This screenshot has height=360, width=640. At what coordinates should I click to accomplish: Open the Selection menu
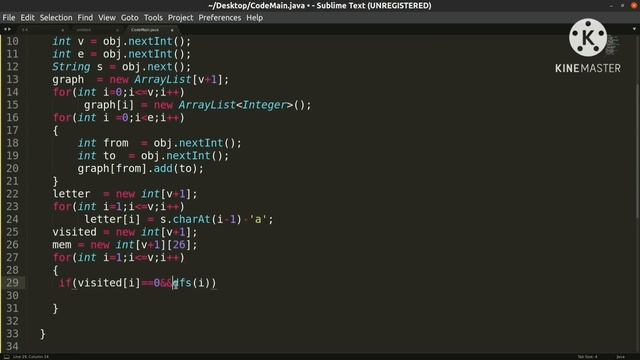[x=56, y=18]
